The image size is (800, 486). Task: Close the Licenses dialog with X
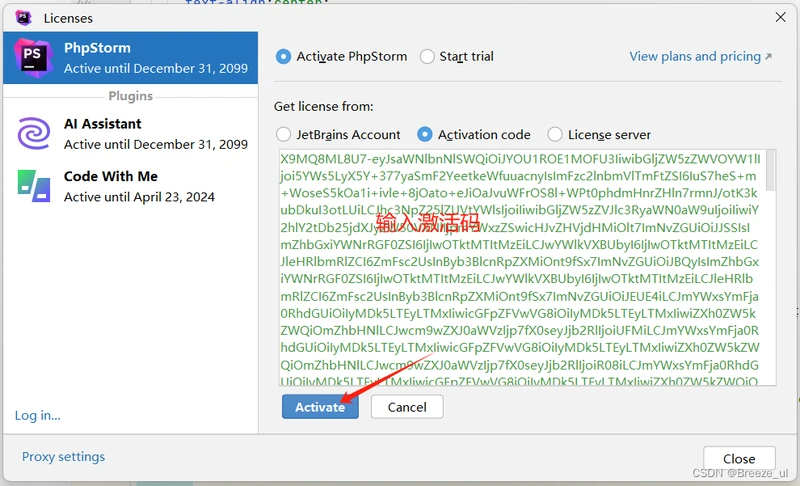pos(780,17)
